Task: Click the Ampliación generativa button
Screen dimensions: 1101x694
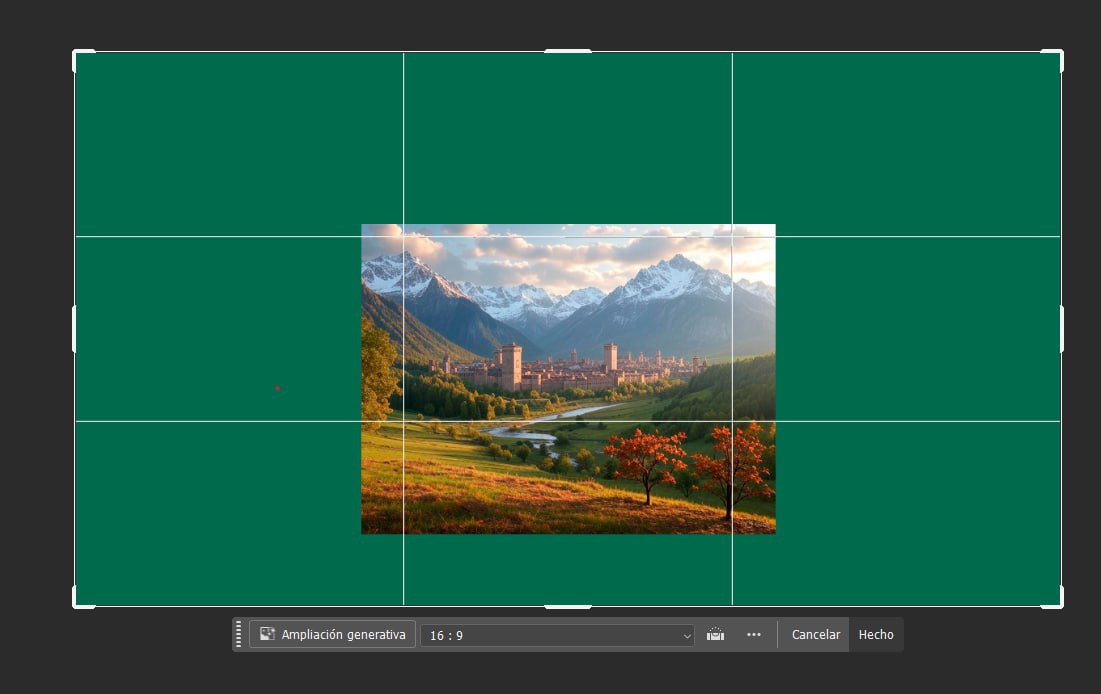Action: [x=332, y=634]
